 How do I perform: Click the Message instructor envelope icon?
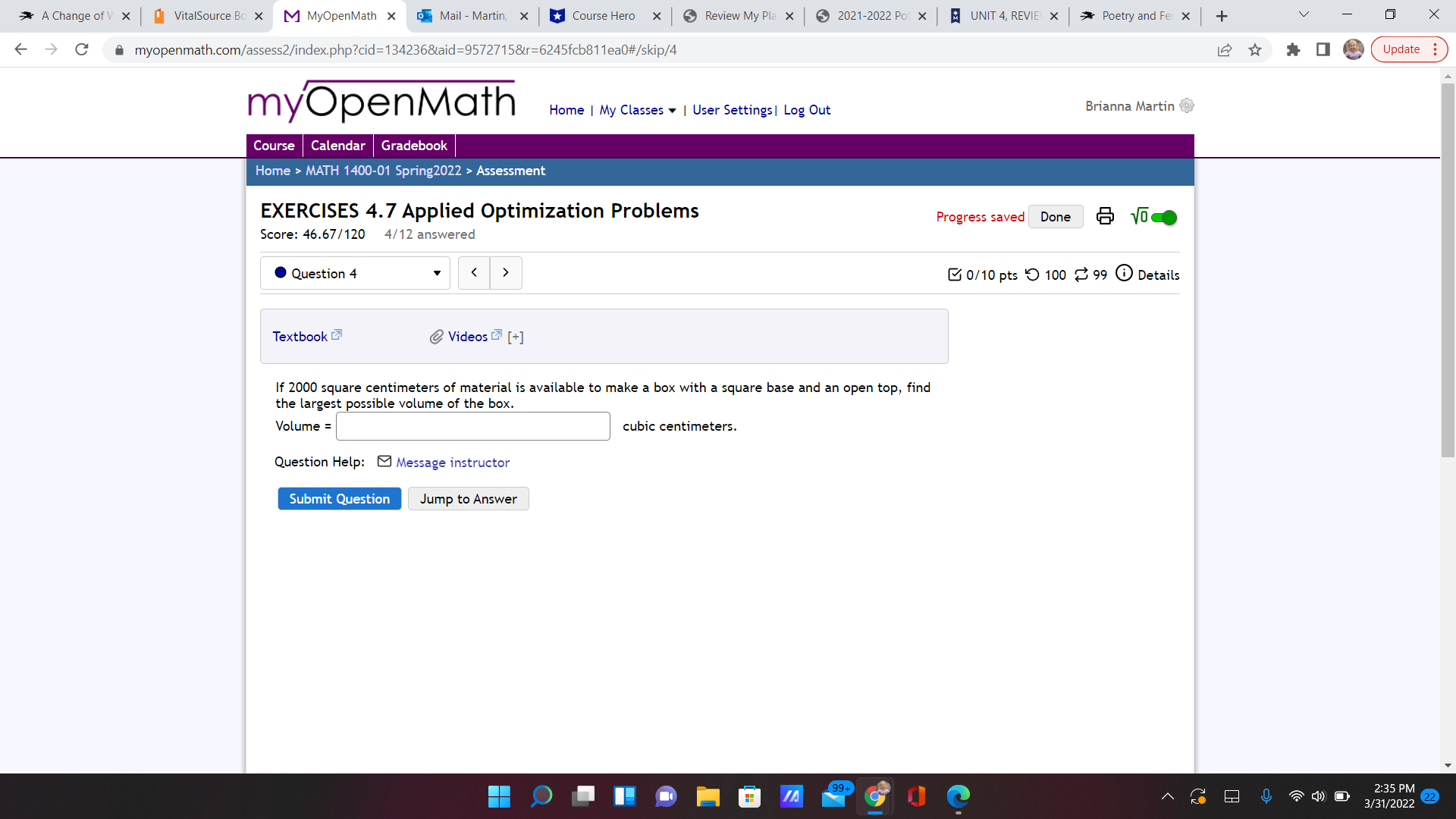384,461
